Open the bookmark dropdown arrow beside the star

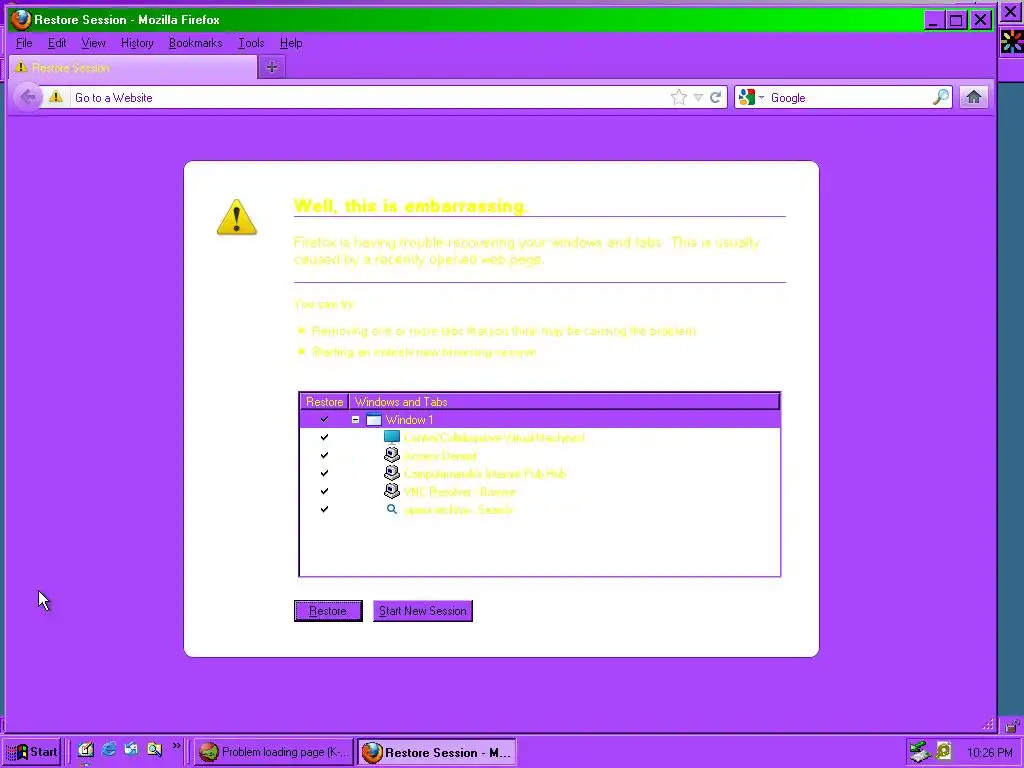tap(698, 97)
